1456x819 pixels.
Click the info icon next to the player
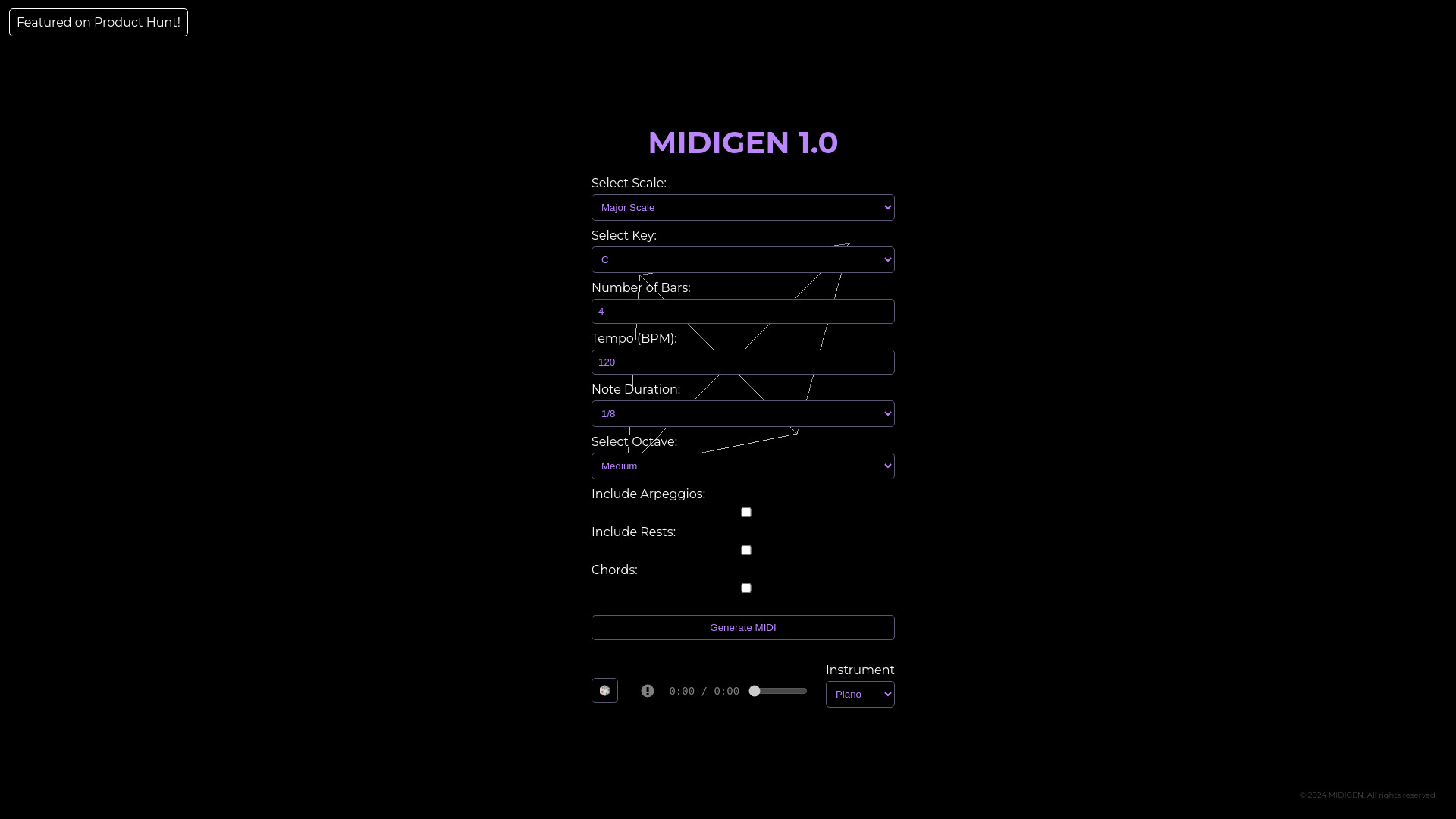pos(647,691)
